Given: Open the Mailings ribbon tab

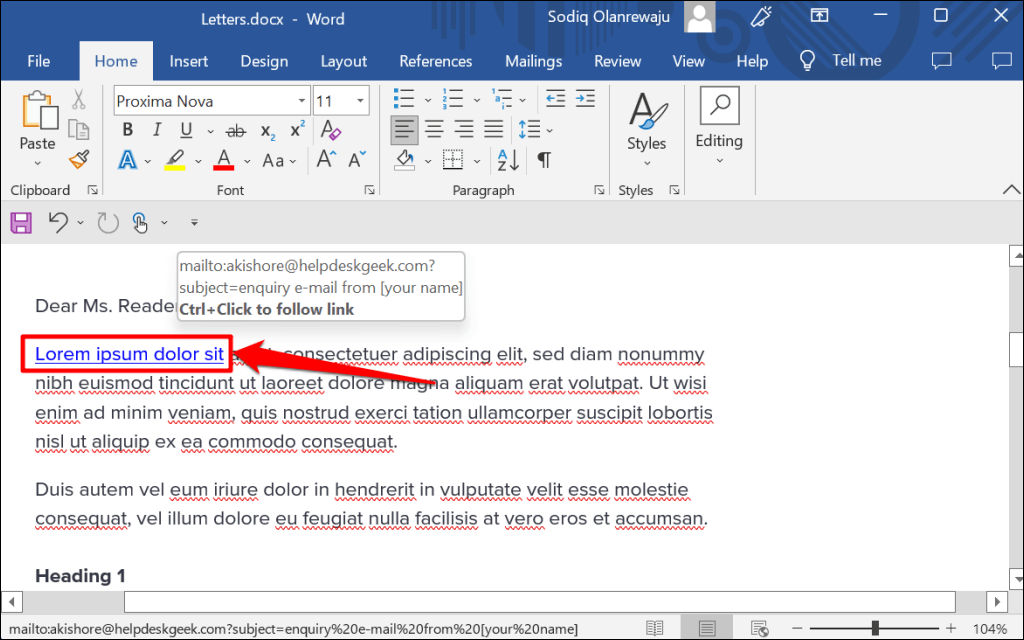Looking at the screenshot, I should pyautogui.click(x=533, y=61).
